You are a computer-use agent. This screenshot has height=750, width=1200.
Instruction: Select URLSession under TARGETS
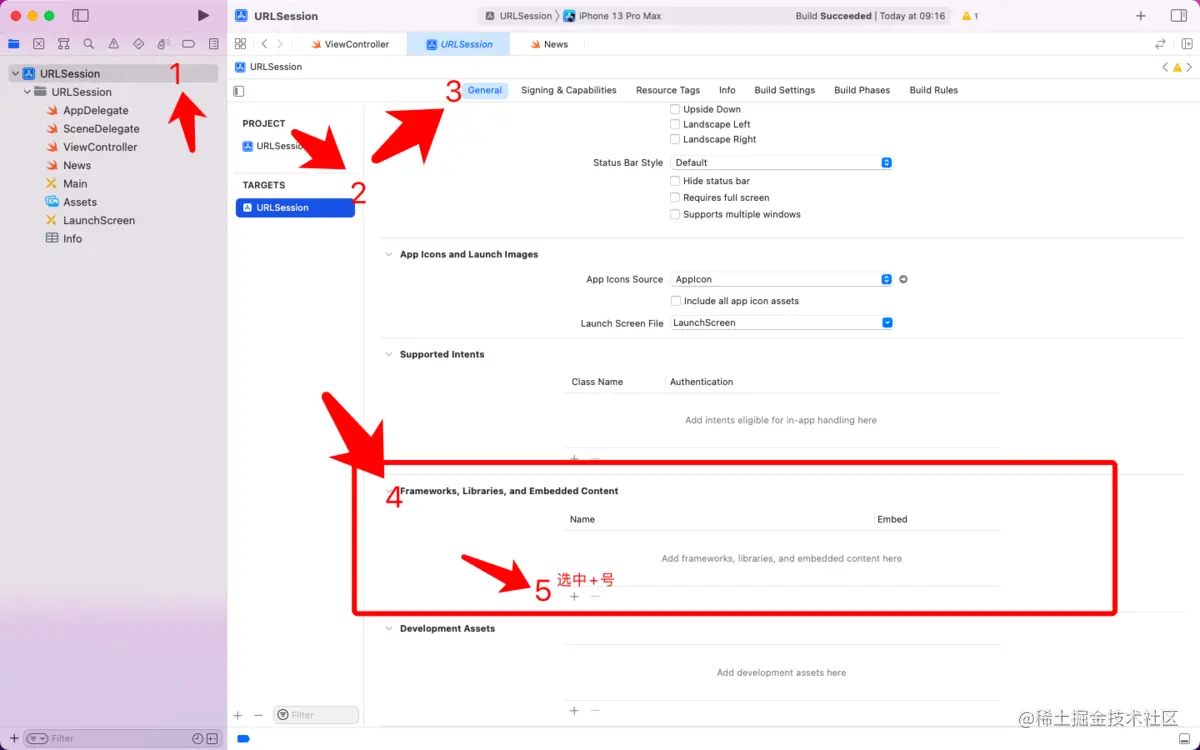coord(295,207)
